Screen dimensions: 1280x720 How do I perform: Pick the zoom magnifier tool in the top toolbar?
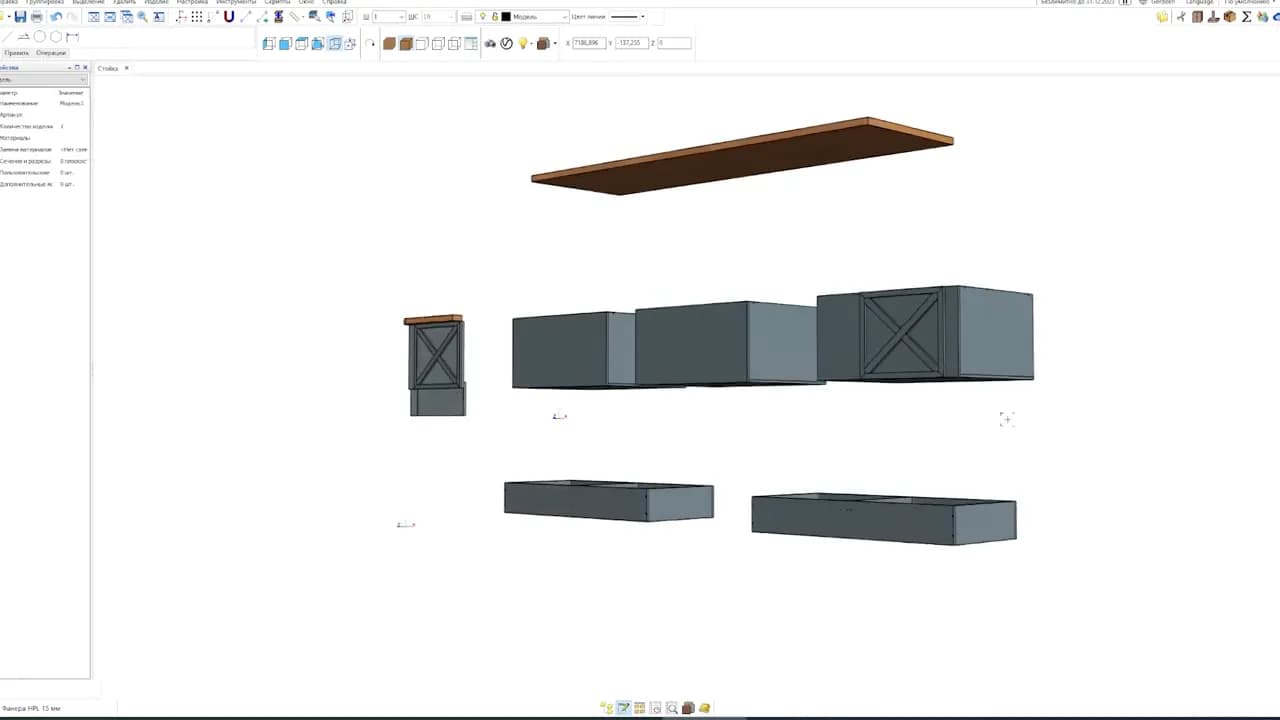143,17
